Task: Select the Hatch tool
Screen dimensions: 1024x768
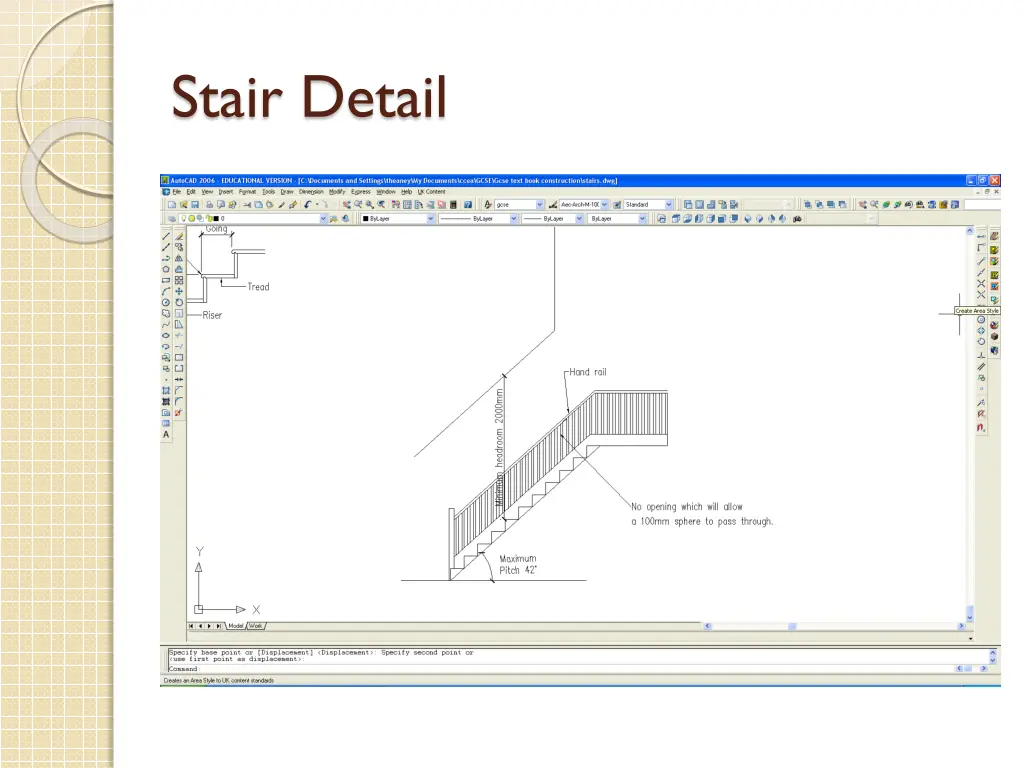Action: pyautogui.click(x=167, y=391)
